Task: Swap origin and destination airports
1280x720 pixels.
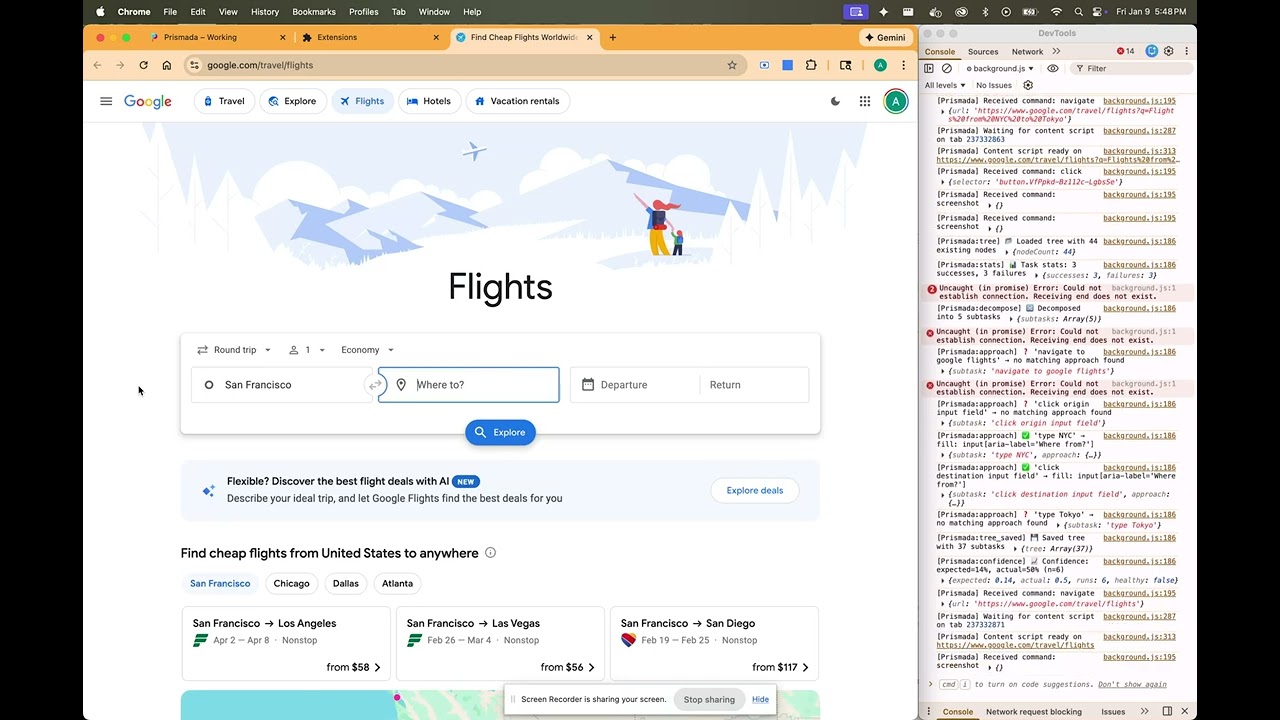Action: pos(375,385)
